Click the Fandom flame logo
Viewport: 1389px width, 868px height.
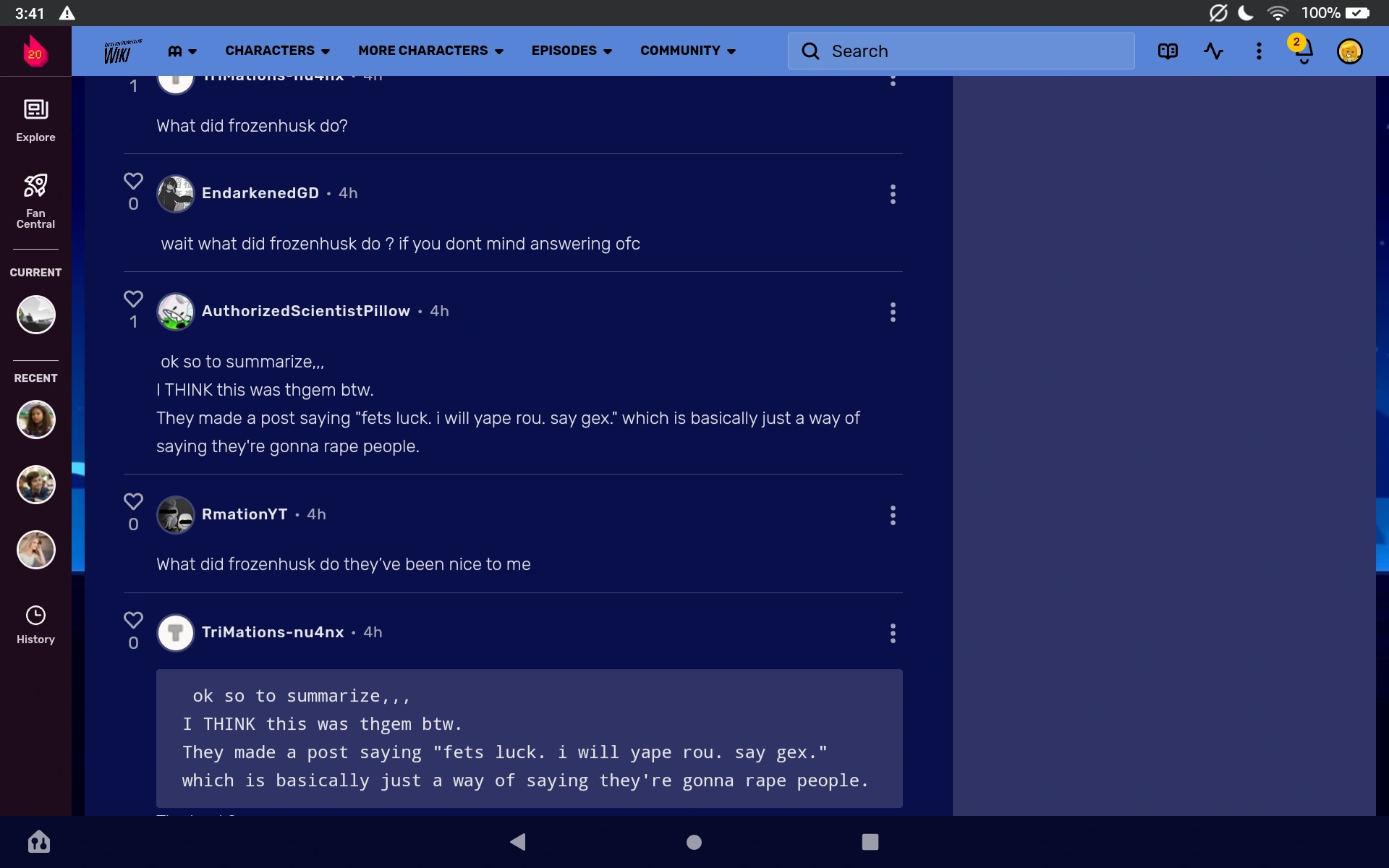[x=35, y=51]
